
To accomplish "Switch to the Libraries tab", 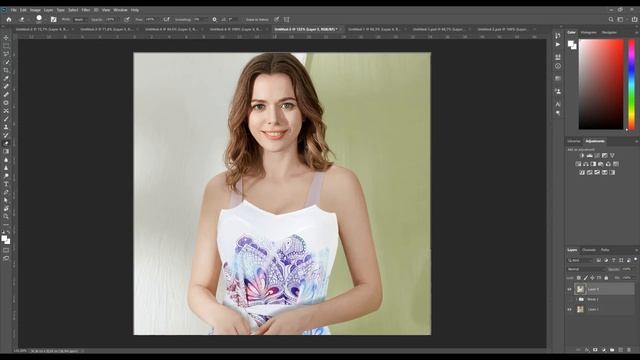I will pos(574,141).
